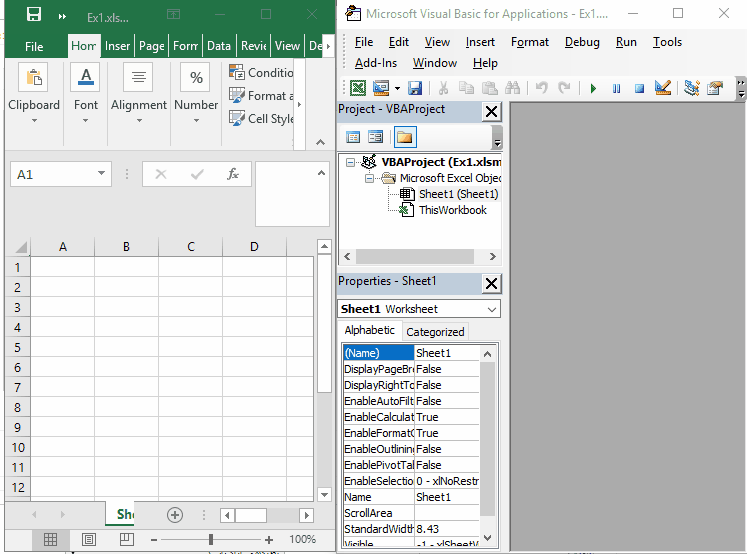The height and width of the screenshot is (554, 747).
Task: Toggle Folders button in Project panel
Action: point(404,137)
